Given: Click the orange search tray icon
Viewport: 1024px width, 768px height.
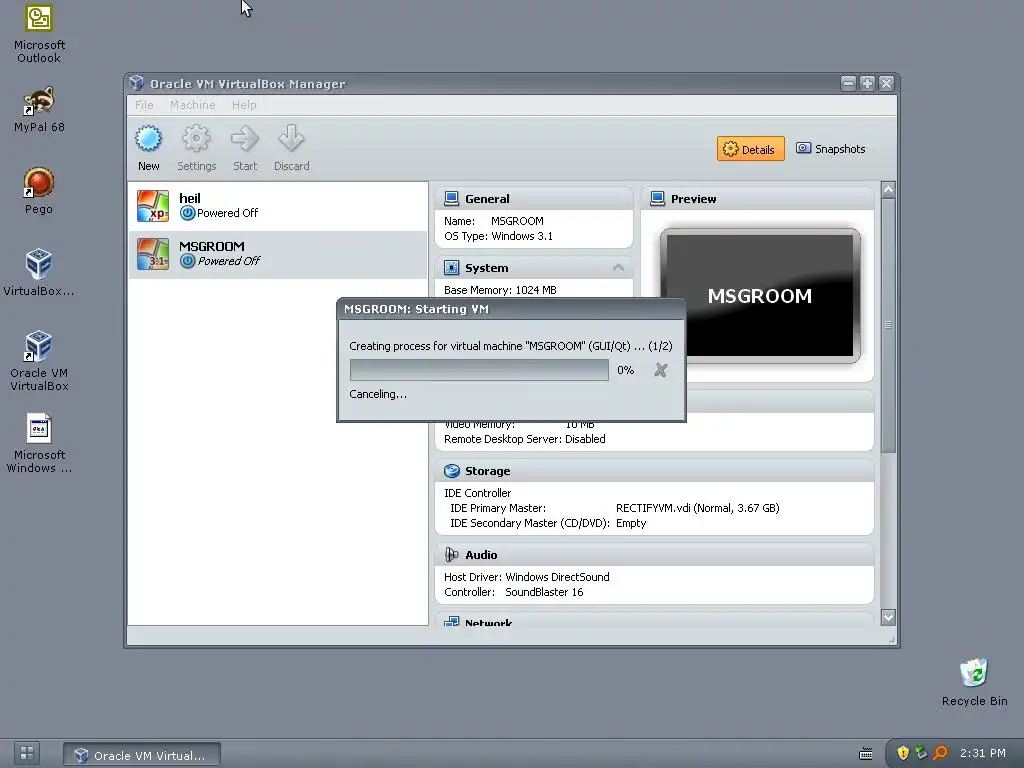Looking at the screenshot, I should point(940,753).
